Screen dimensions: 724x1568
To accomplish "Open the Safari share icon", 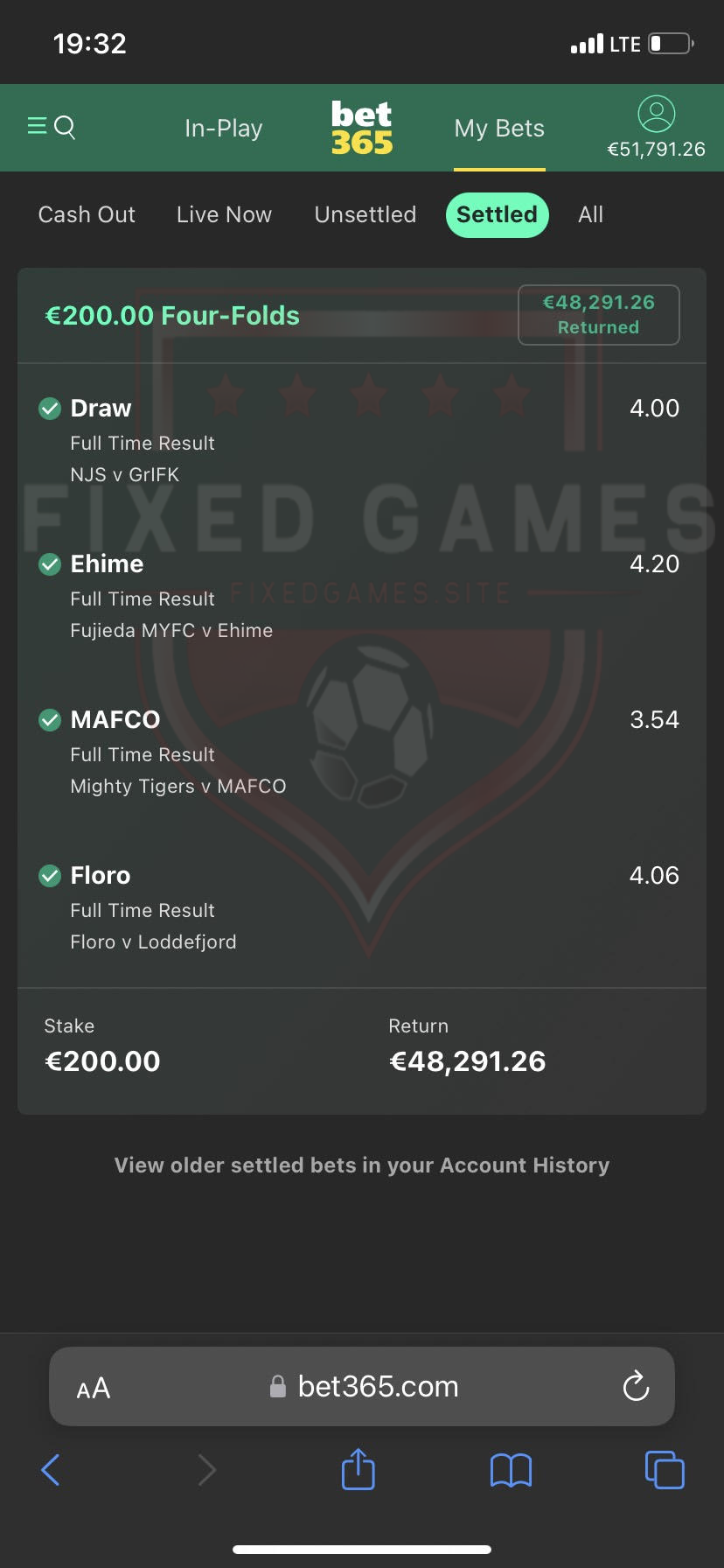I will [x=358, y=1469].
